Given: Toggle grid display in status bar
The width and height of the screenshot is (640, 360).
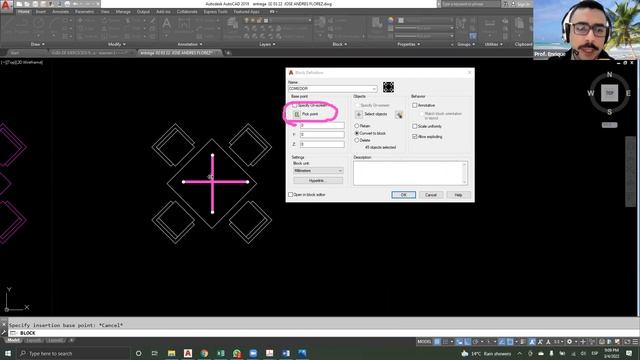Looking at the screenshot, I should (437, 342).
